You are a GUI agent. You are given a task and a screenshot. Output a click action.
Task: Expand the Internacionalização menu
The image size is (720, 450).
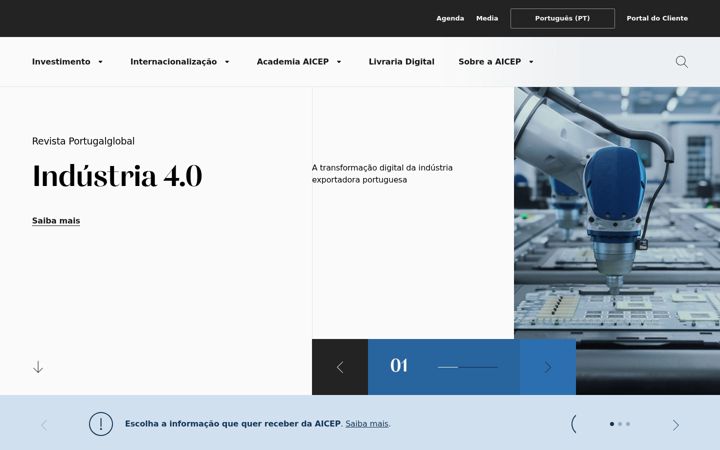[x=180, y=62]
